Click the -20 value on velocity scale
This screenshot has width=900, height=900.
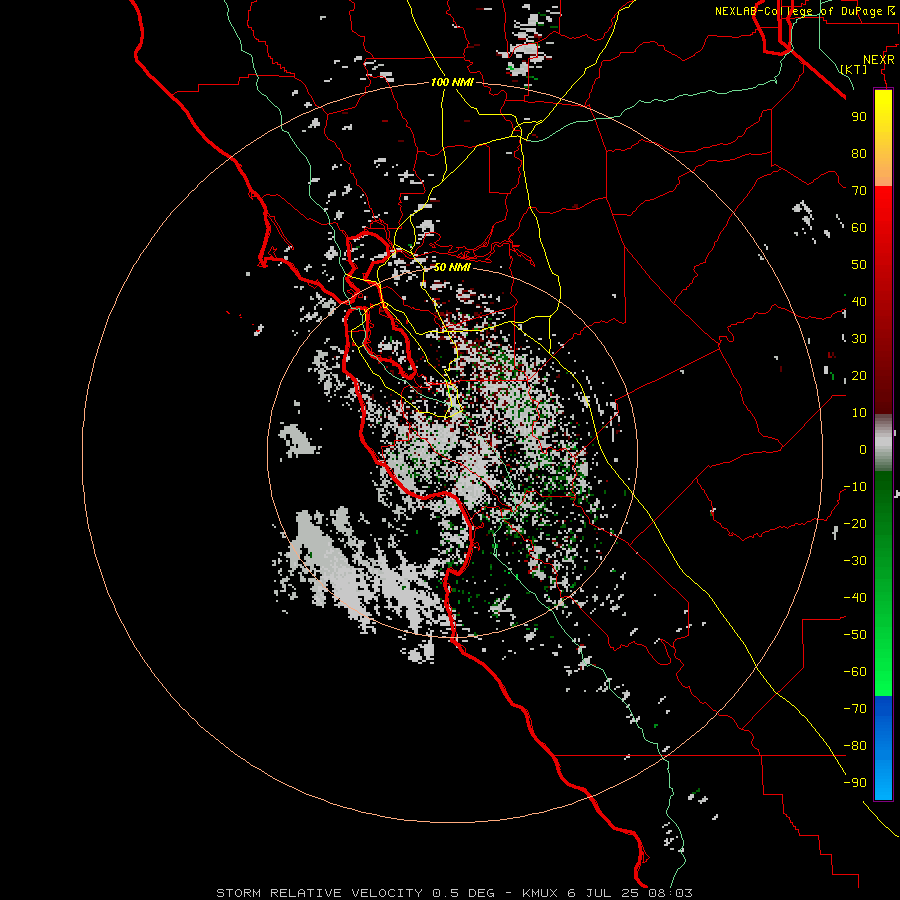pyautogui.click(x=855, y=523)
